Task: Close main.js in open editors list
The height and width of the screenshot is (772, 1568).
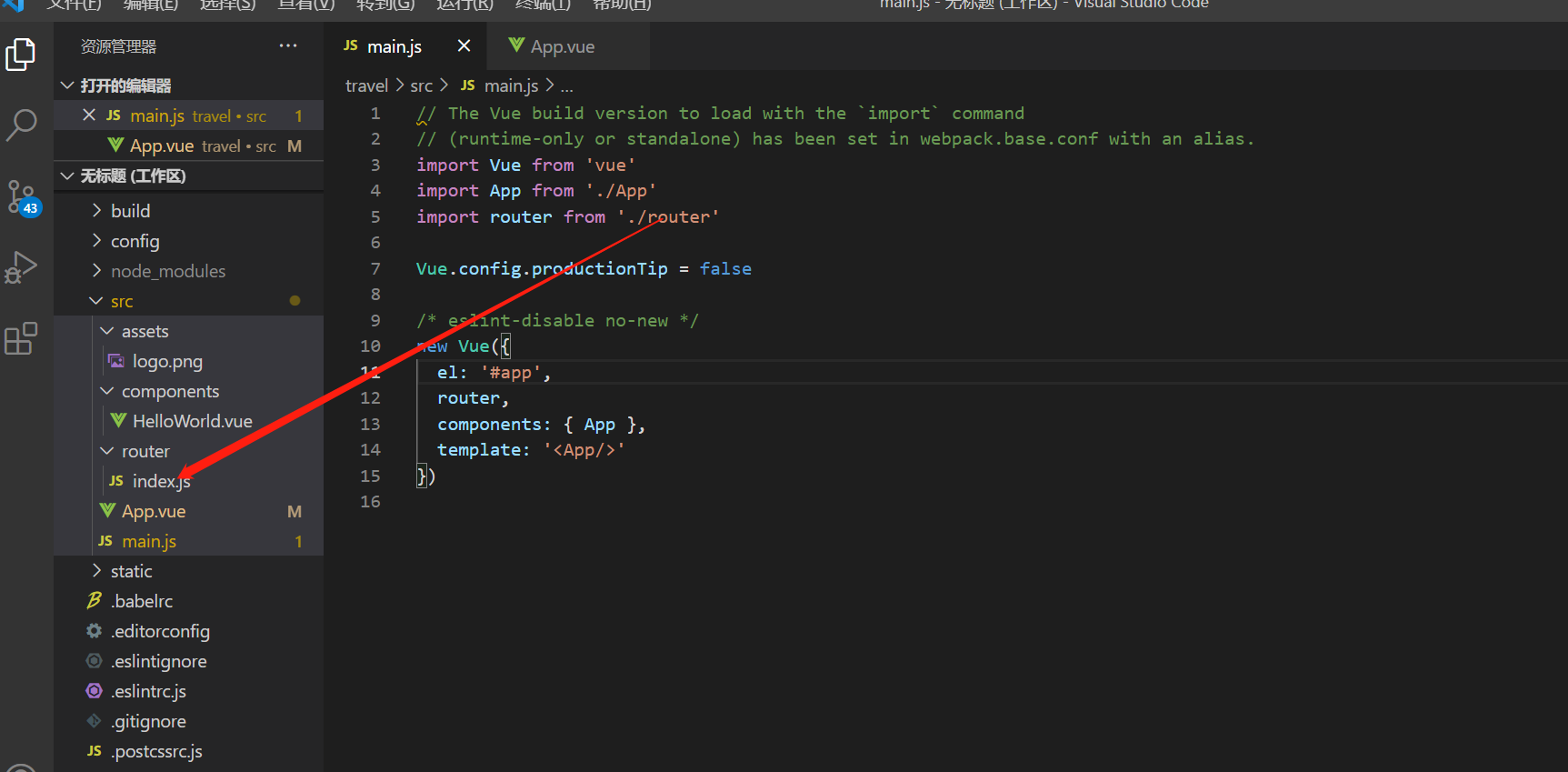Action: coord(89,115)
